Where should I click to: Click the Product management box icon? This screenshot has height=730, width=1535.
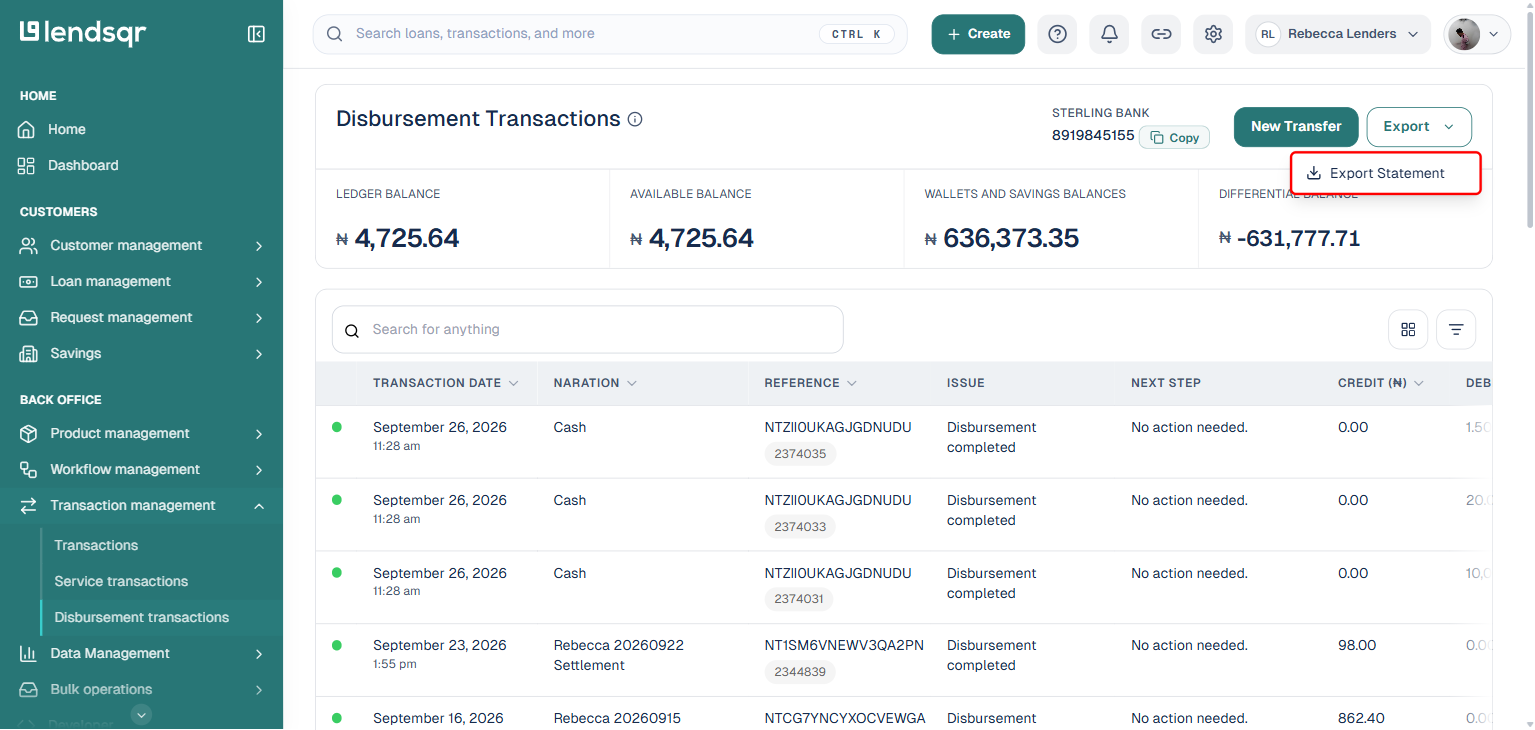29,433
